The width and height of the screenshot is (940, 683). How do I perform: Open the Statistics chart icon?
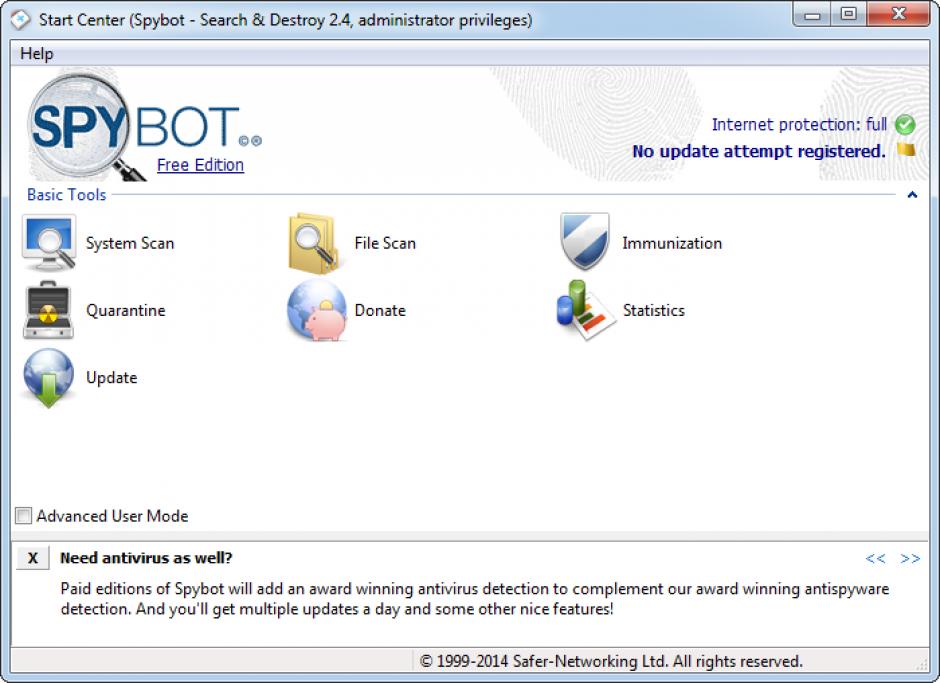pos(585,310)
